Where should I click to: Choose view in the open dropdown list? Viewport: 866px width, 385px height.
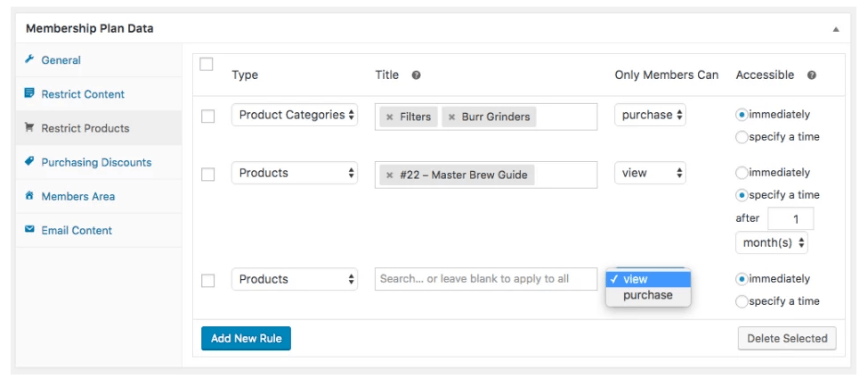coord(648,279)
